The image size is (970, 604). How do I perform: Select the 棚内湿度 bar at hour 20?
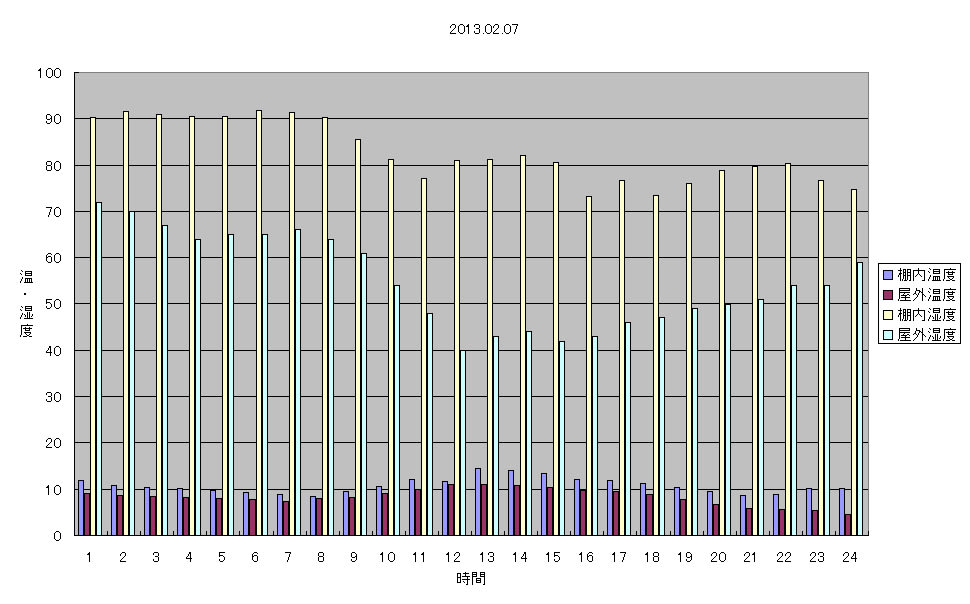722,353
